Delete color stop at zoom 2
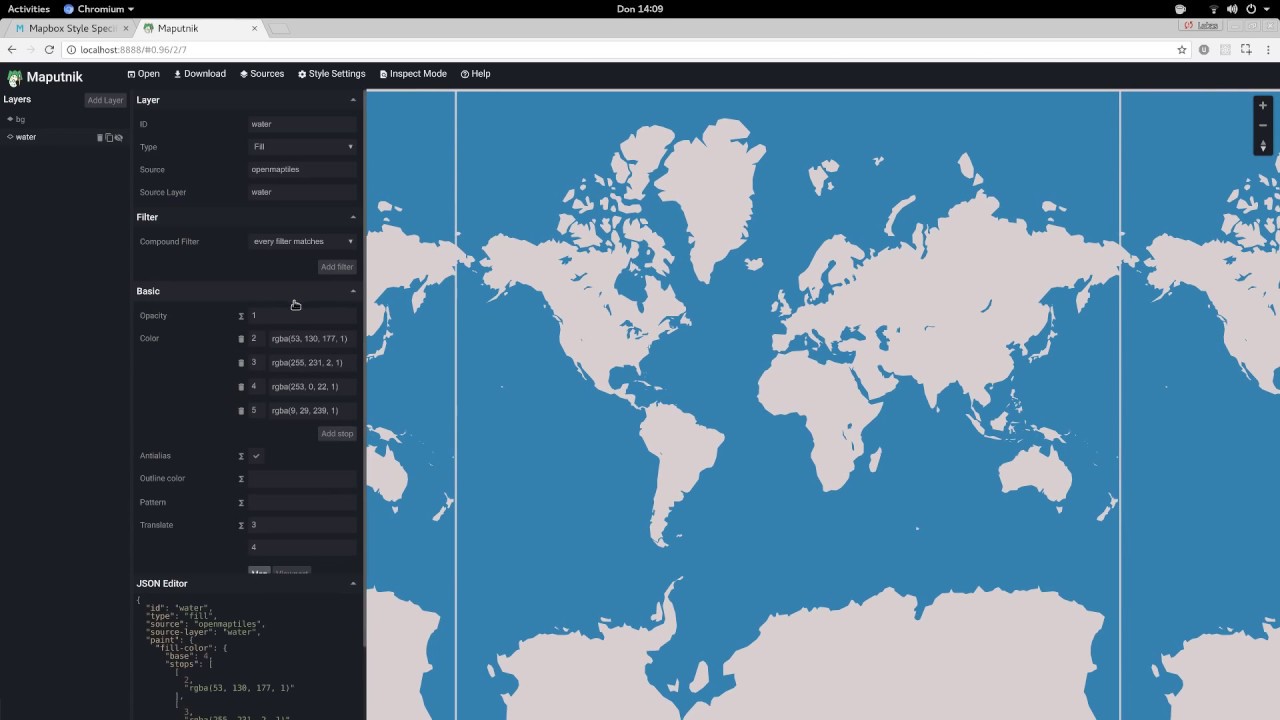The width and height of the screenshot is (1280, 720). 241,339
